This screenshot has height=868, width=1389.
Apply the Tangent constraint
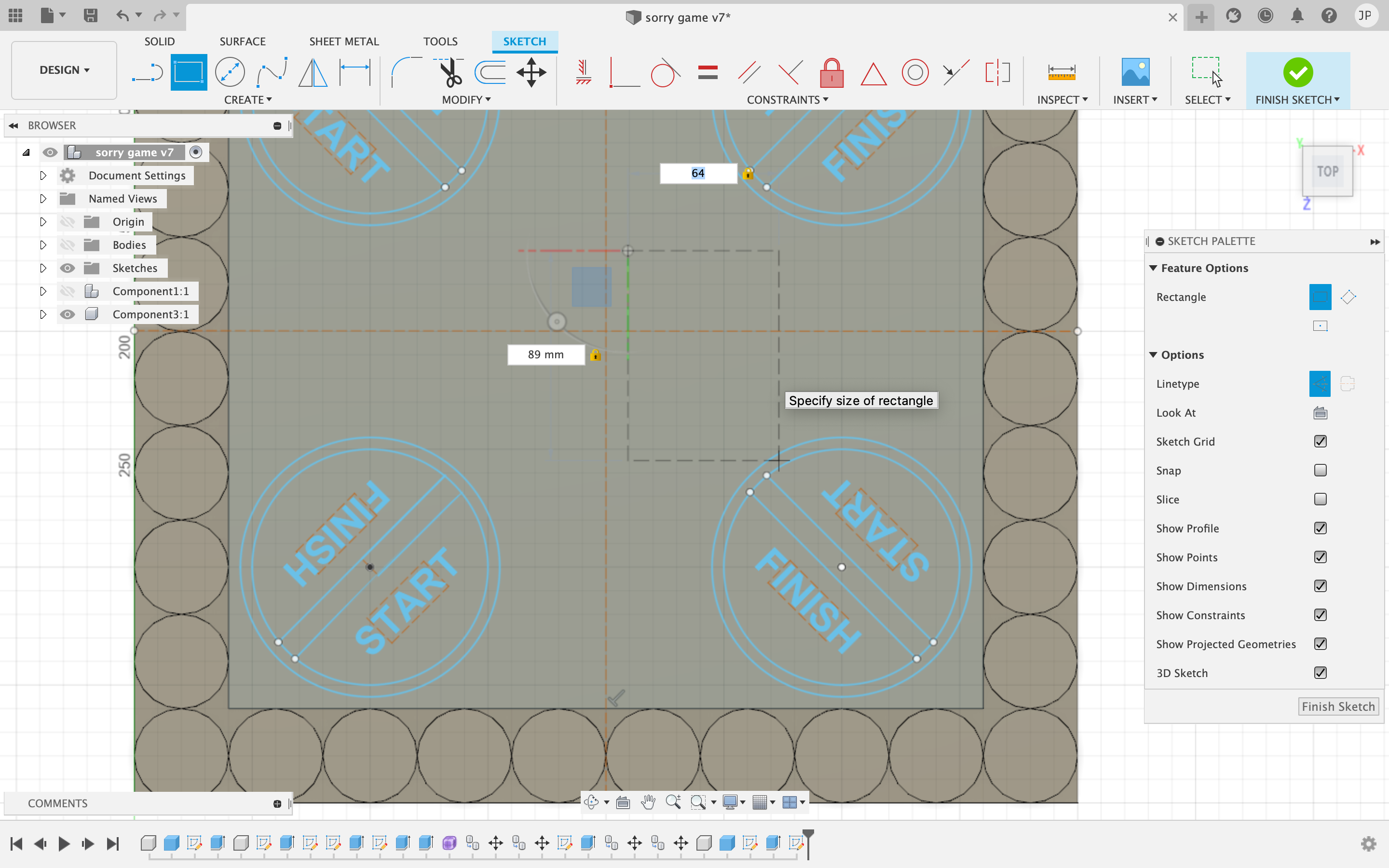(666, 73)
